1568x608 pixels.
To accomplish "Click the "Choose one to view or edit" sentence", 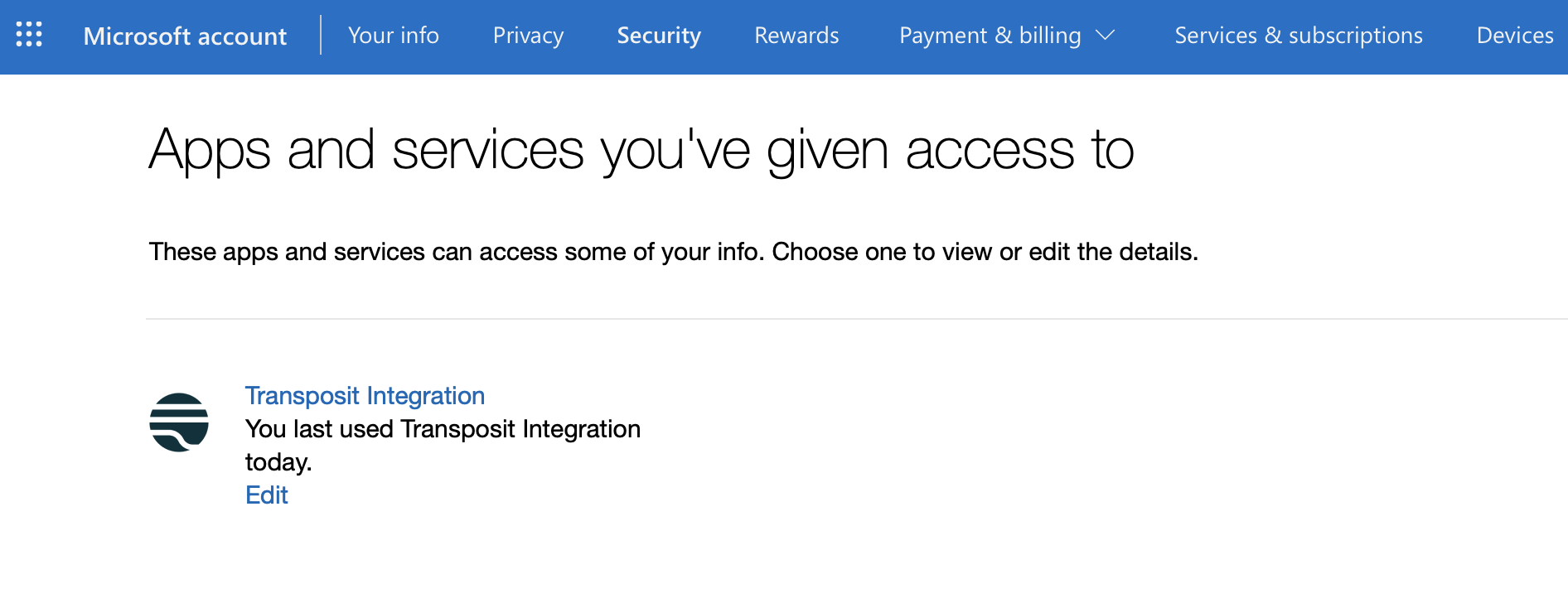I will tap(985, 252).
